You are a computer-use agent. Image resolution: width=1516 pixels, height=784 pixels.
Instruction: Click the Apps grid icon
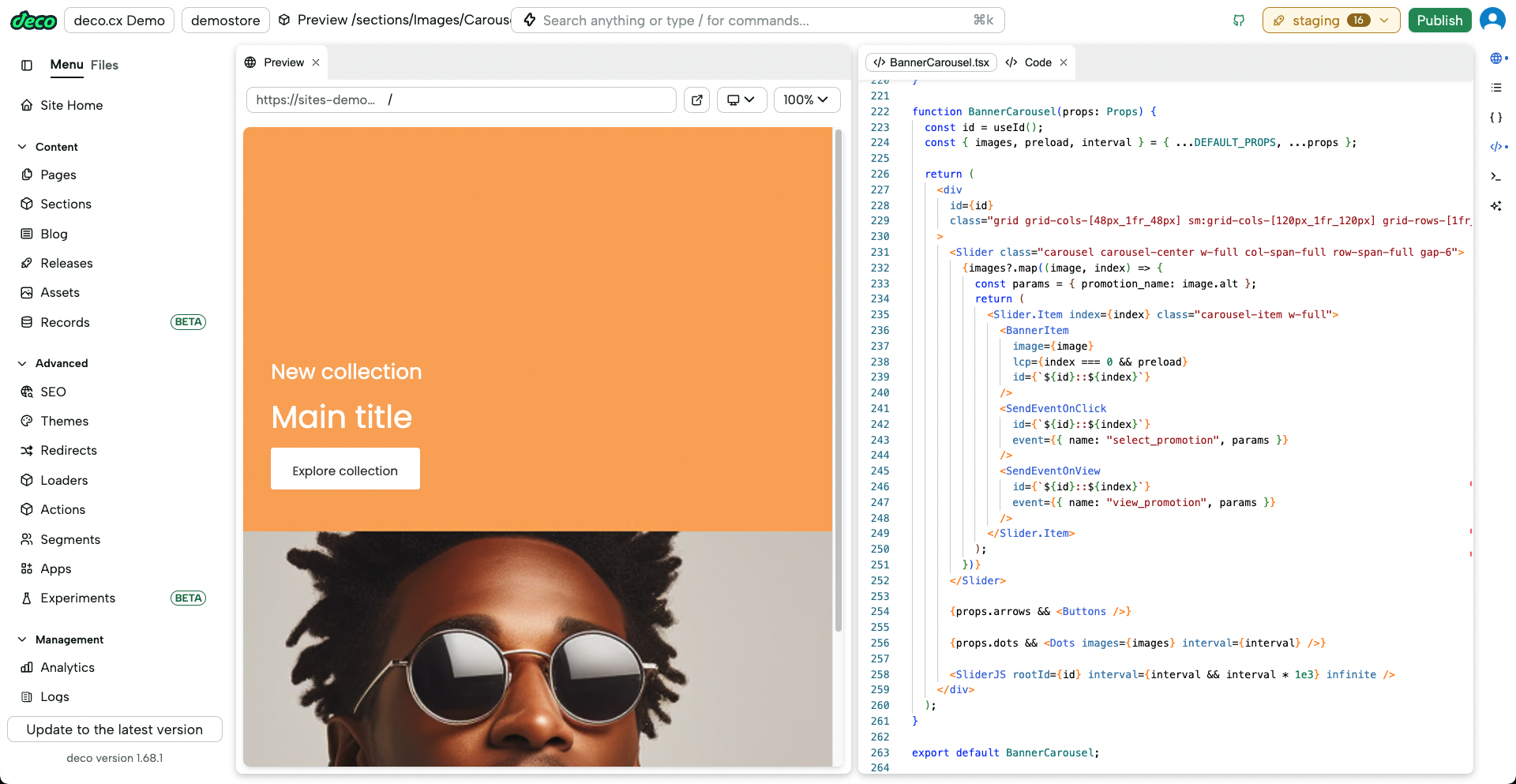pos(27,568)
